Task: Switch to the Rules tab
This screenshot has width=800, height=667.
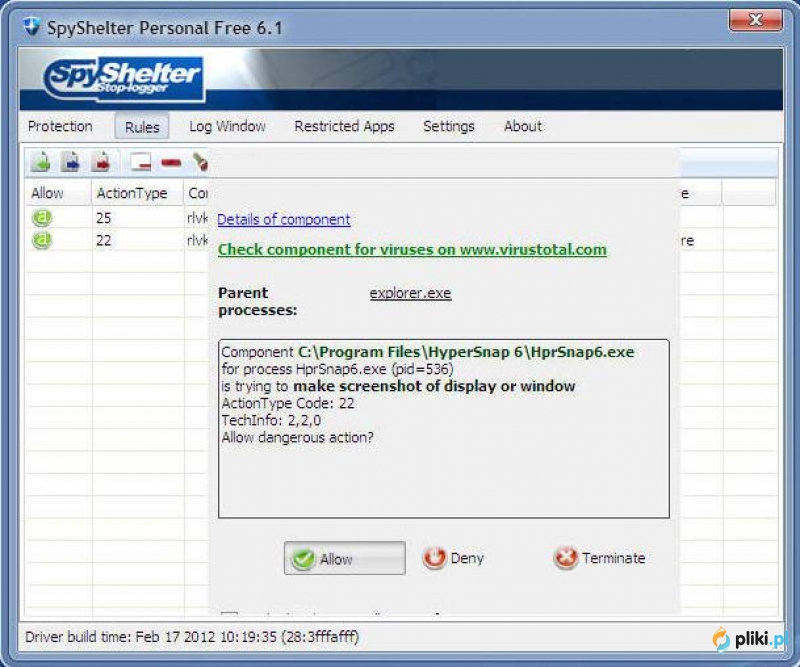Action: pos(142,127)
